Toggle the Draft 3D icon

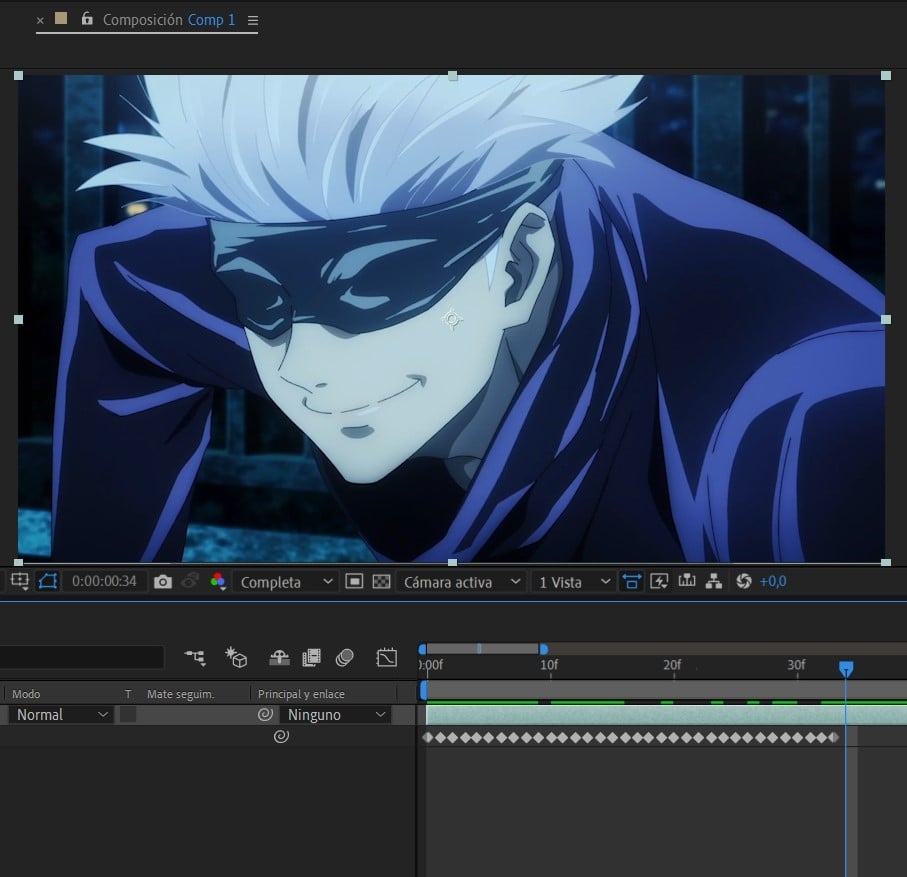point(237,658)
